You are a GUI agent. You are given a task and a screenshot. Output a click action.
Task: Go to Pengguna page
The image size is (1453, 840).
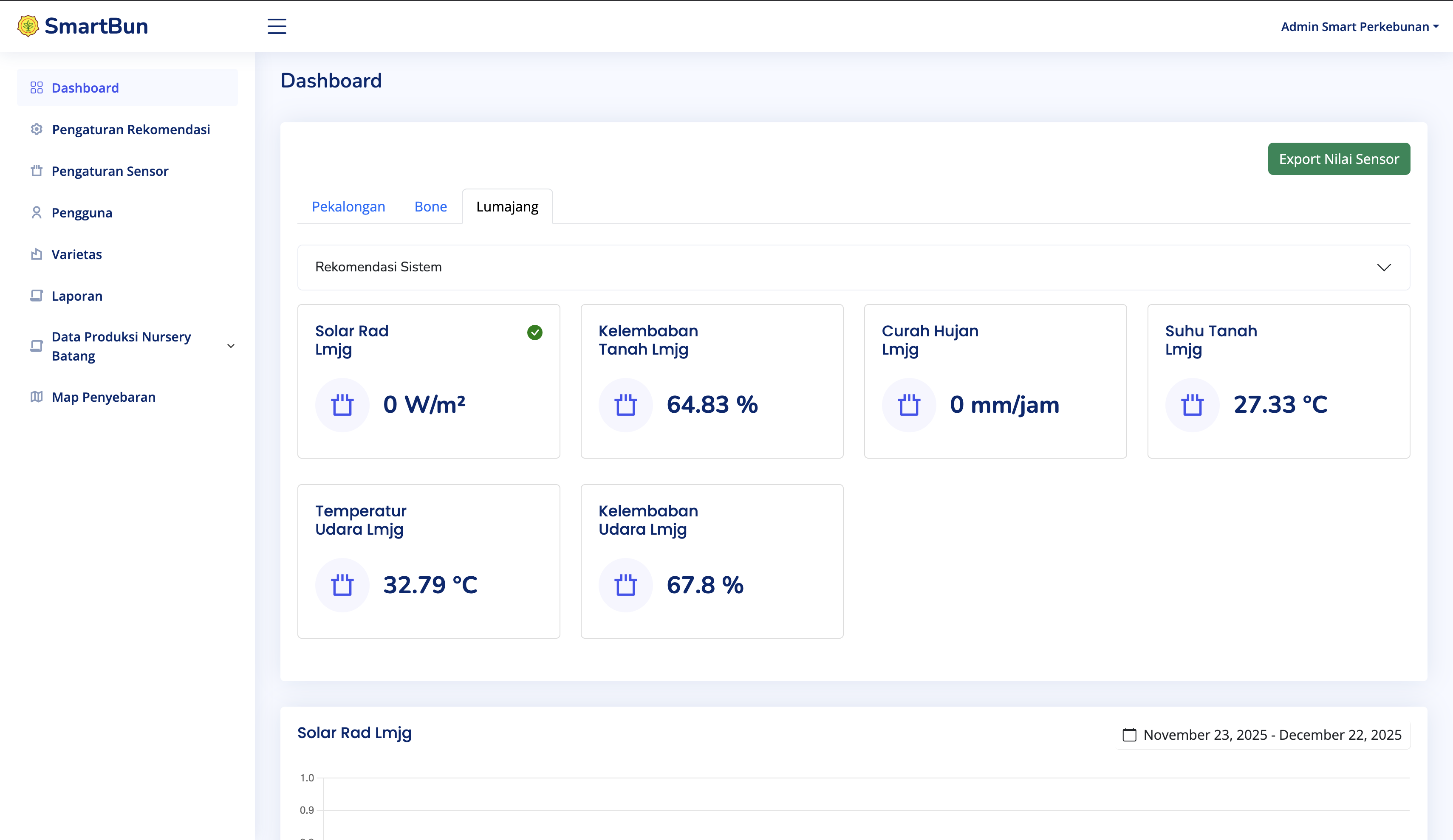[127, 213]
